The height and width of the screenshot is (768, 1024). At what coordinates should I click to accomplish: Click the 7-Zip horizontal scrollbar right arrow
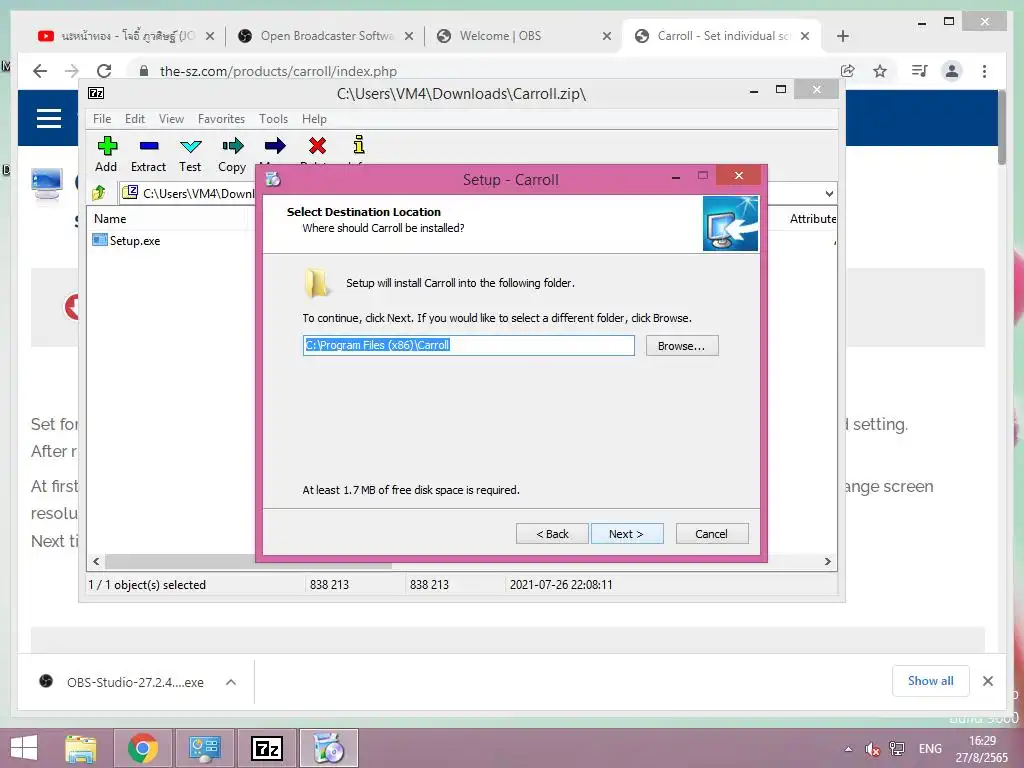pyautogui.click(x=828, y=562)
